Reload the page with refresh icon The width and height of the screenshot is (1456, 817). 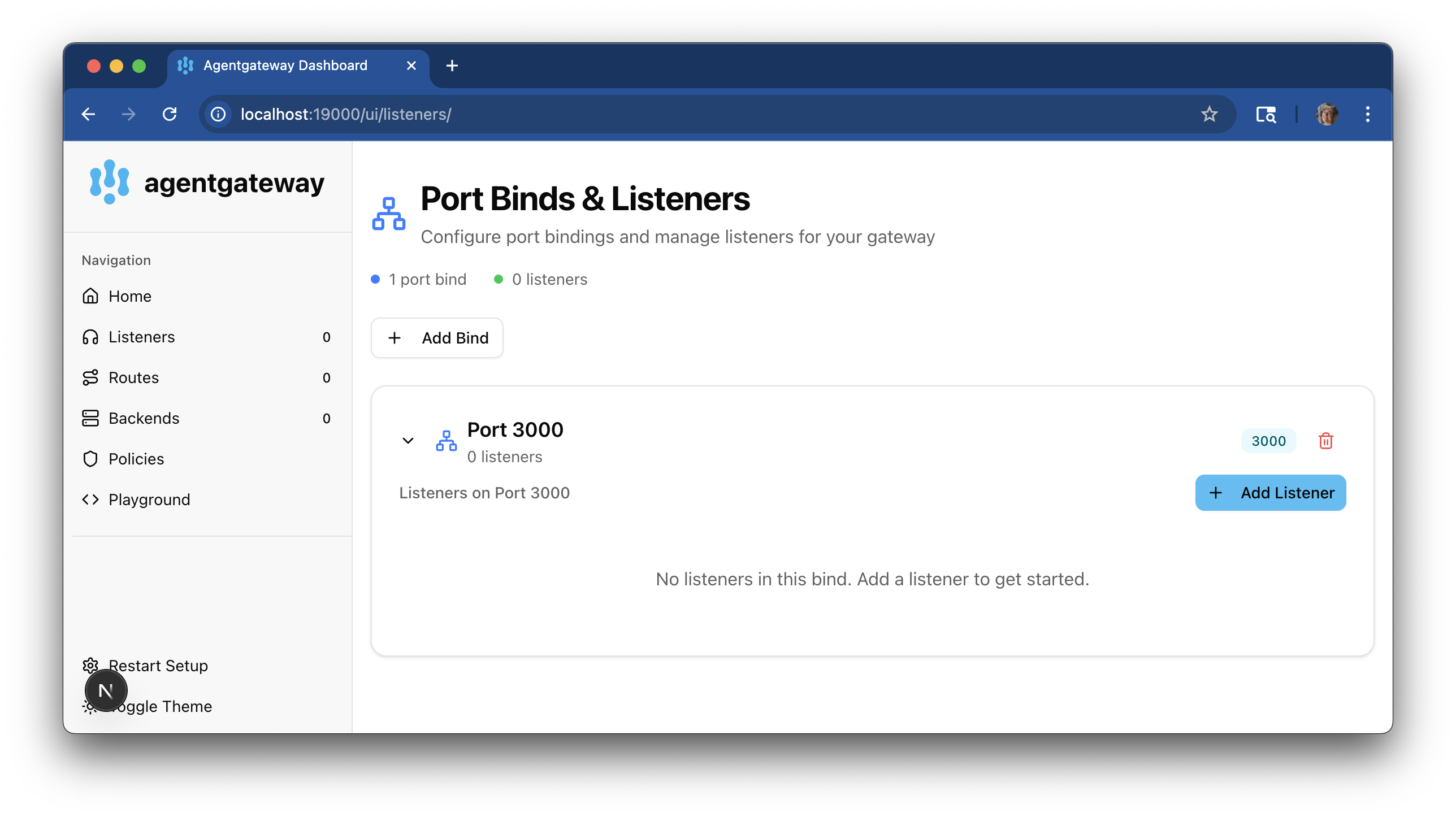pyautogui.click(x=170, y=115)
